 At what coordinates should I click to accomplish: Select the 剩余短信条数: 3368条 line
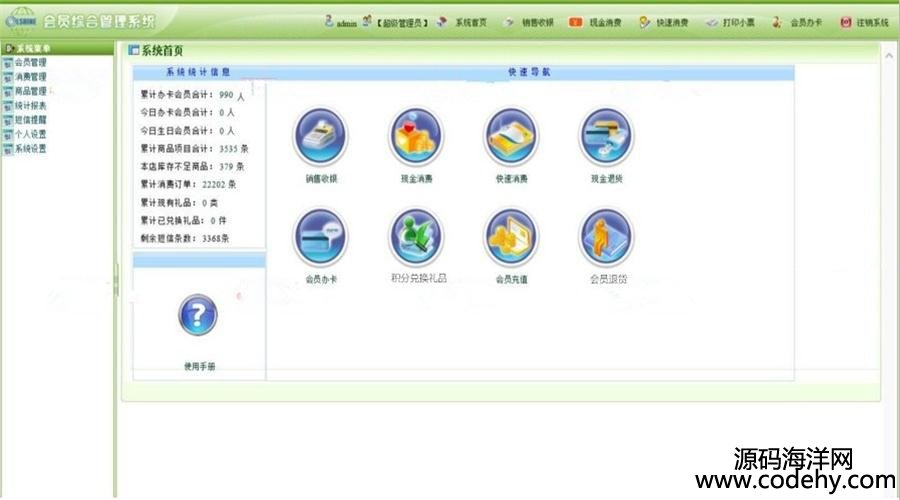185,238
